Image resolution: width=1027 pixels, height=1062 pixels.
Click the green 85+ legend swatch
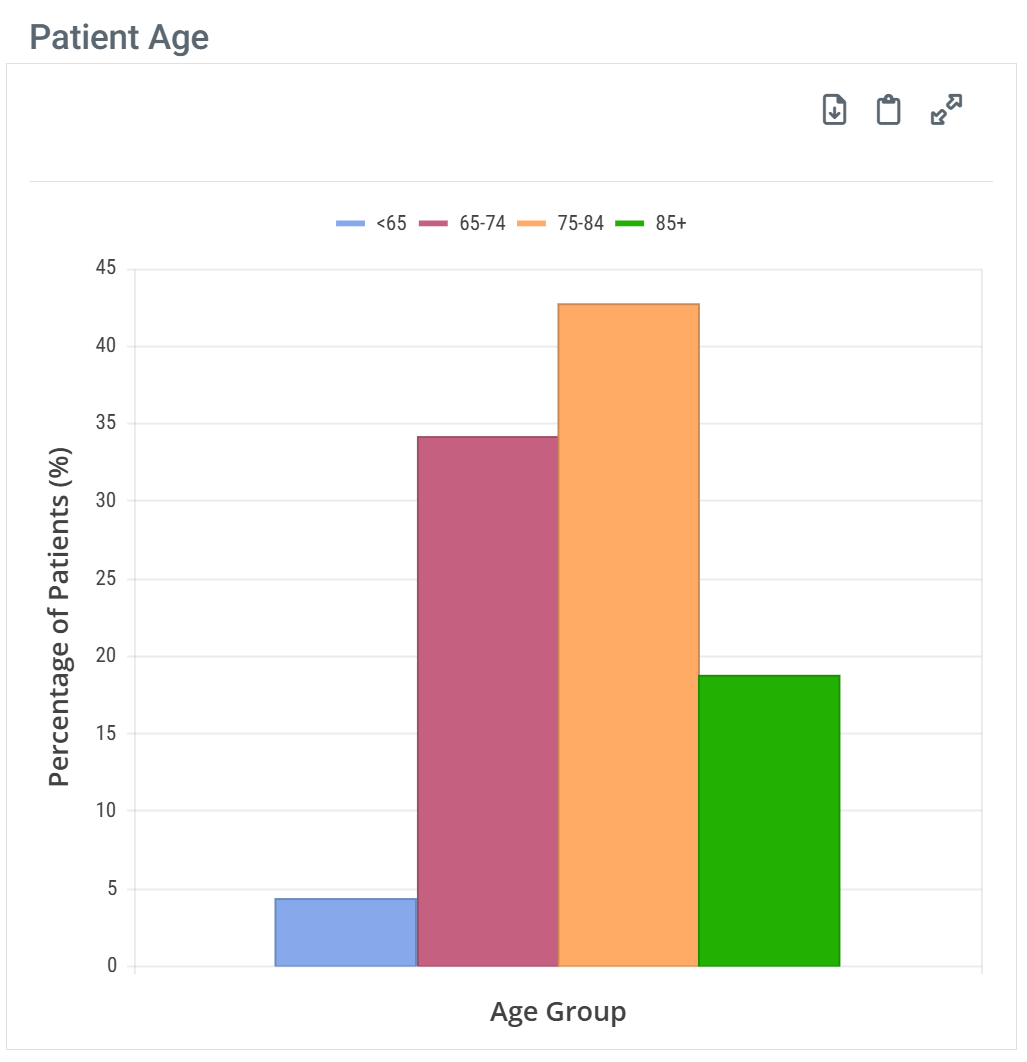(x=629, y=224)
